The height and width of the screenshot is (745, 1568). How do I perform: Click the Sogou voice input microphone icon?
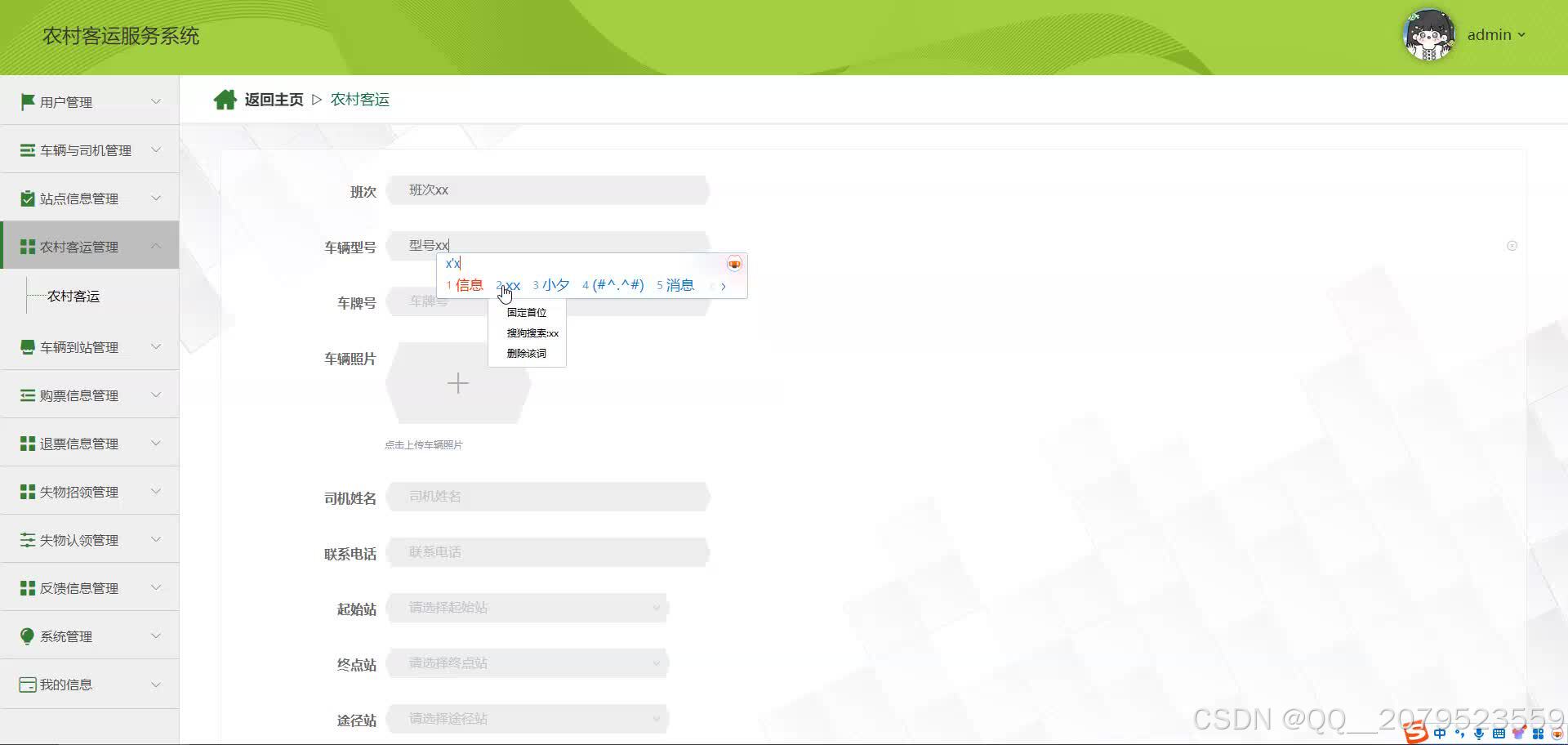click(x=1479, y=734)
